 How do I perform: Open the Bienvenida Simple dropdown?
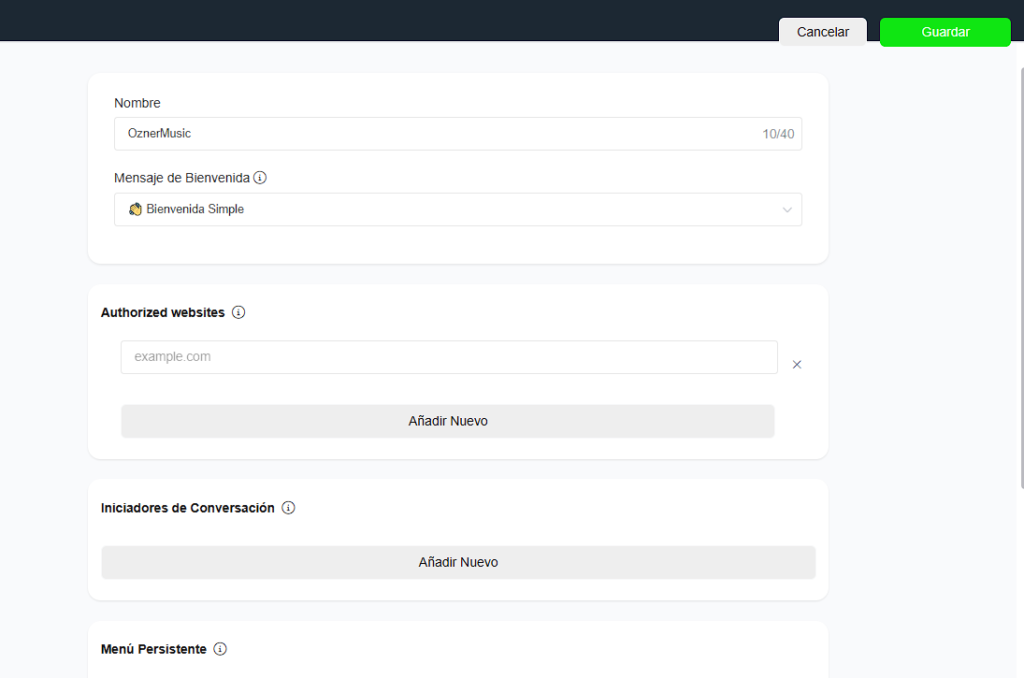[x=457, y=209]
